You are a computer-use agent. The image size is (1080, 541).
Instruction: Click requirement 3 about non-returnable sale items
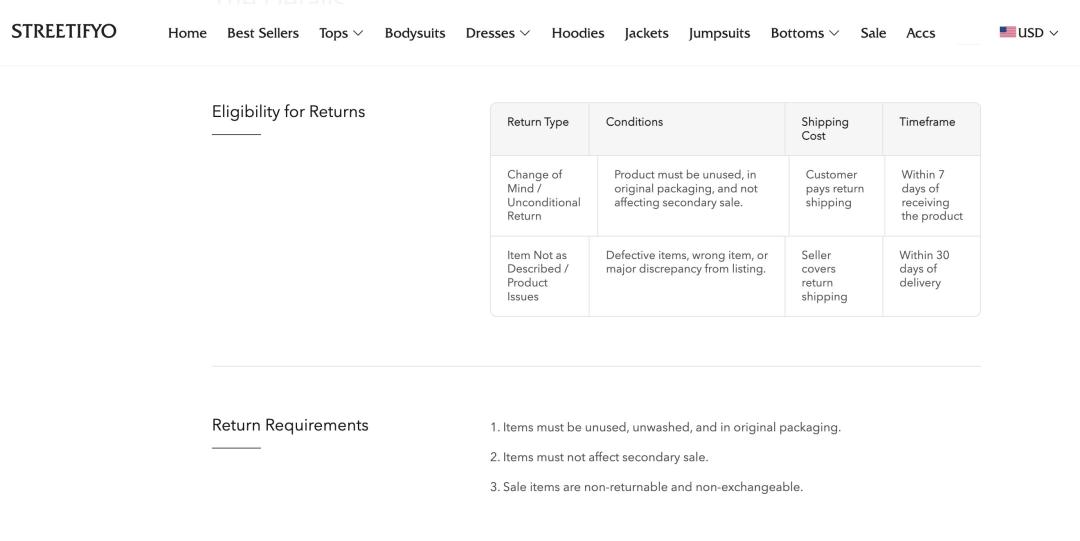pos(646,487)
